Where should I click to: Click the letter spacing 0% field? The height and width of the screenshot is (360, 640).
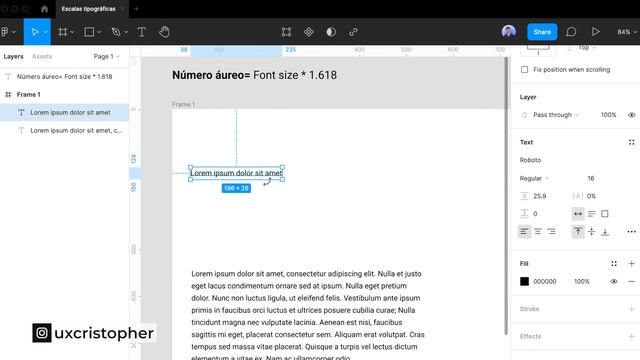tap(591, 196)
